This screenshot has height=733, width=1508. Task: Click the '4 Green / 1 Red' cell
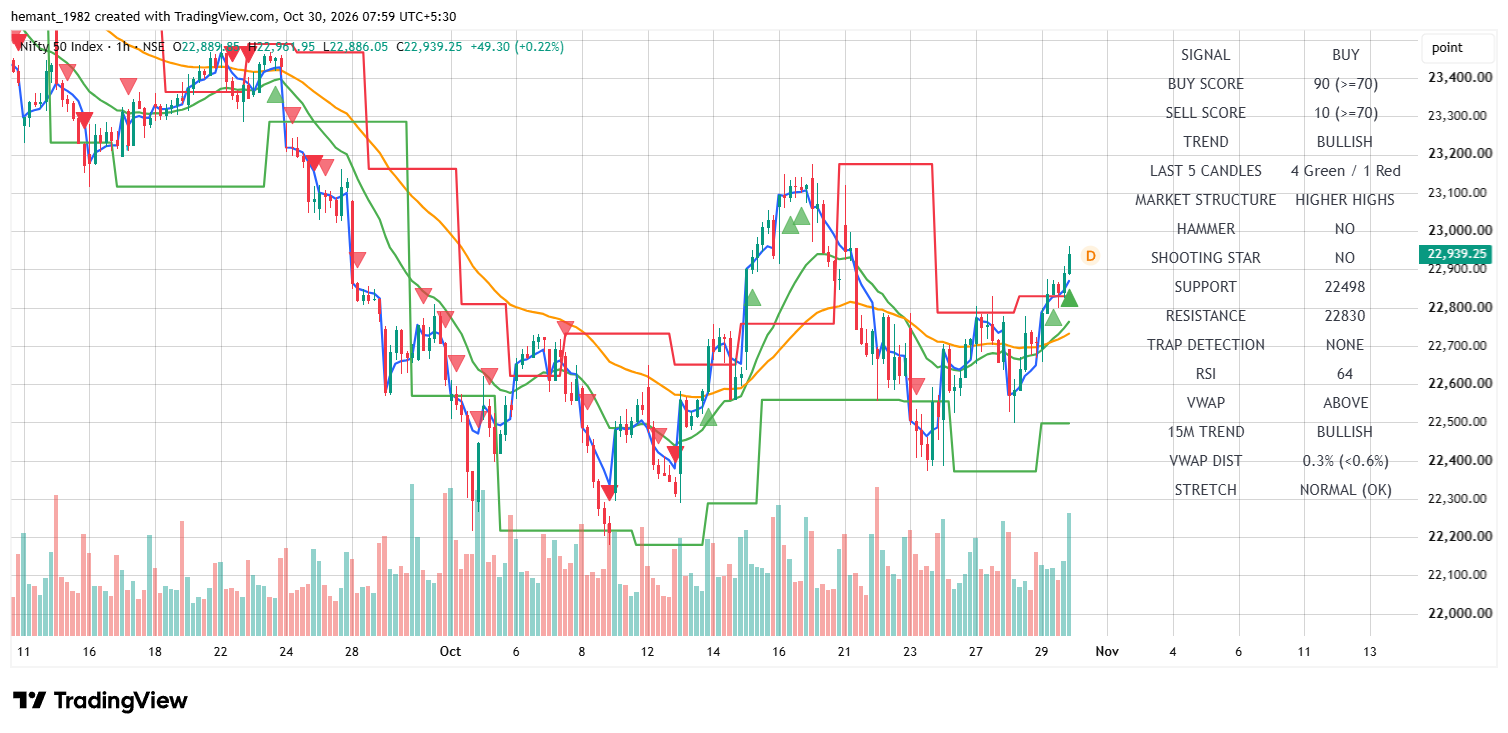(x=1345, y=171)
